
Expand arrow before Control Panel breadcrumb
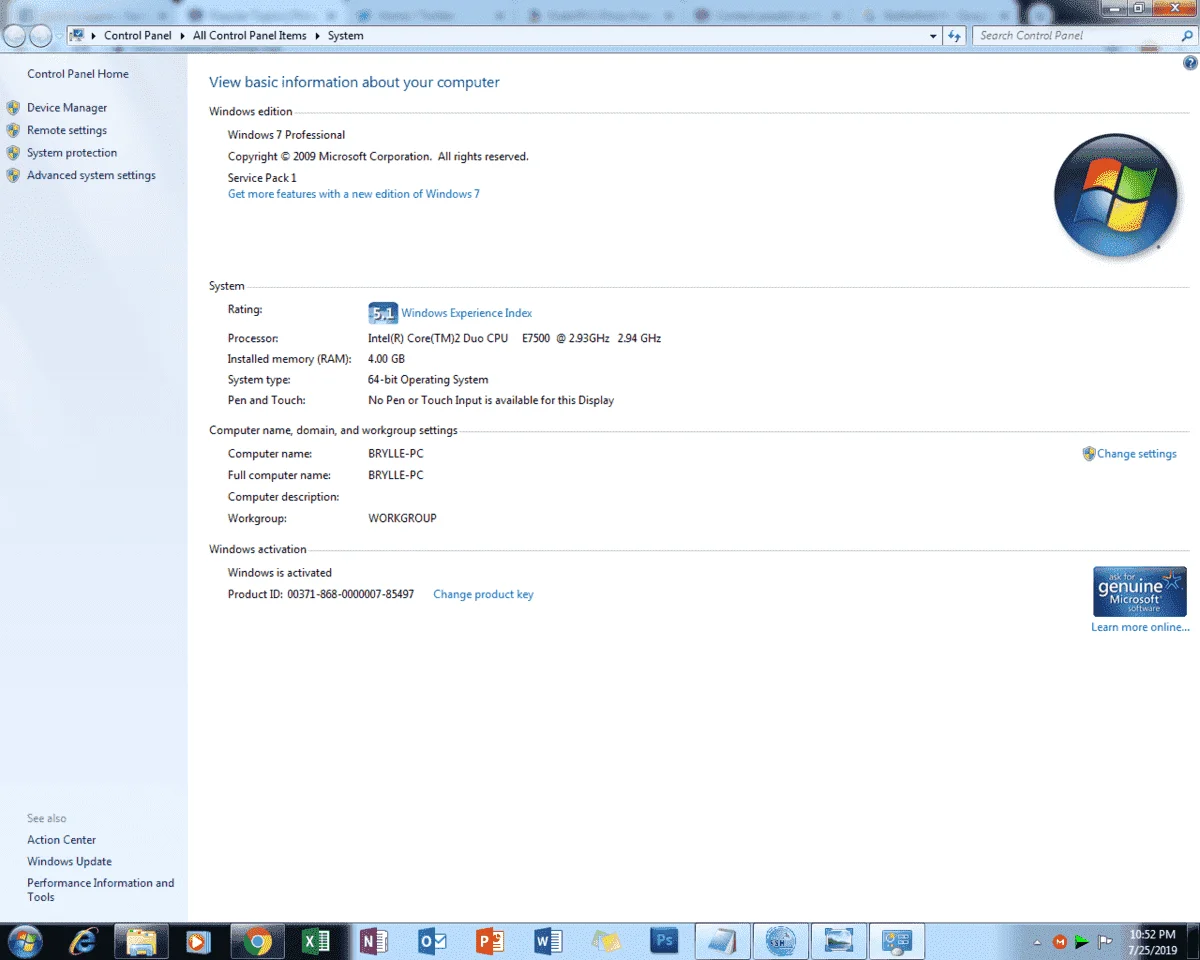[x=94, y=36]
